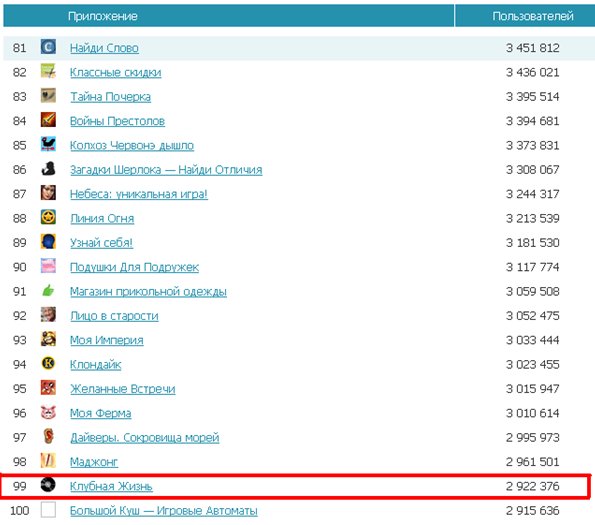Click the Найди Слово app icon
Screen dimensions: 595x525
pos(48,47)
